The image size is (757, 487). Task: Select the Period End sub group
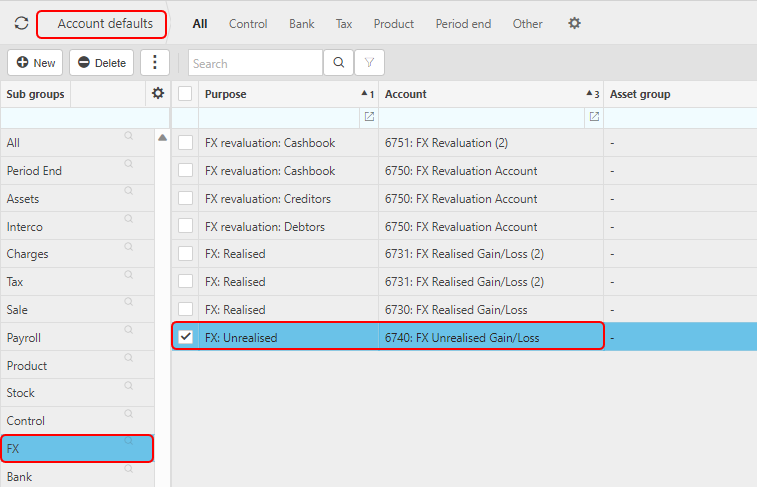pos(77,170)
